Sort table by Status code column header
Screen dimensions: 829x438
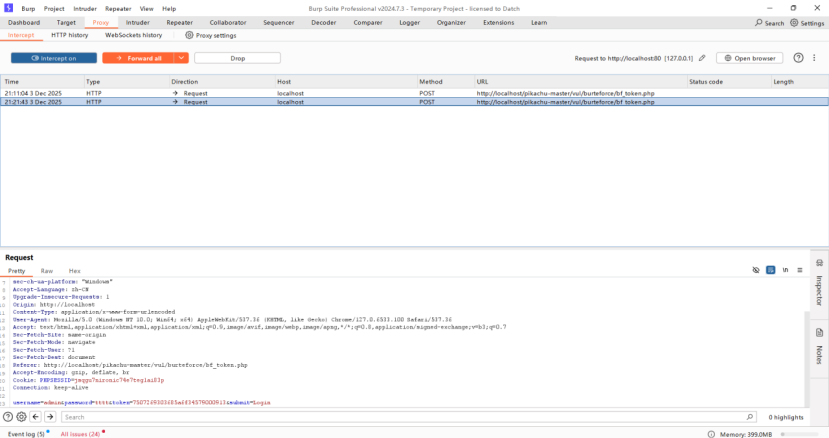[729, 81]
